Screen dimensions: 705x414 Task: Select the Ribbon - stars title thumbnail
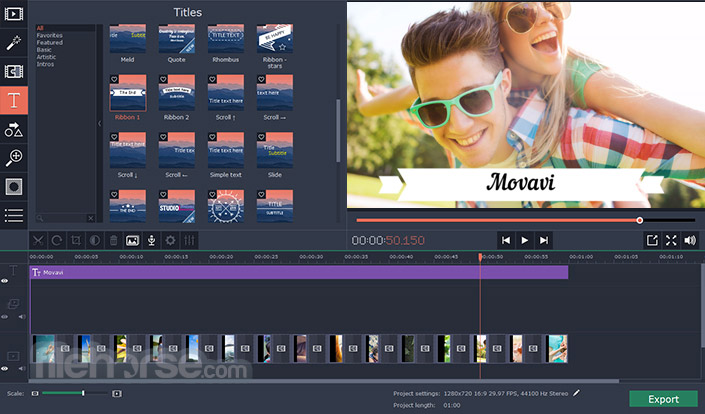coord(275,39)
